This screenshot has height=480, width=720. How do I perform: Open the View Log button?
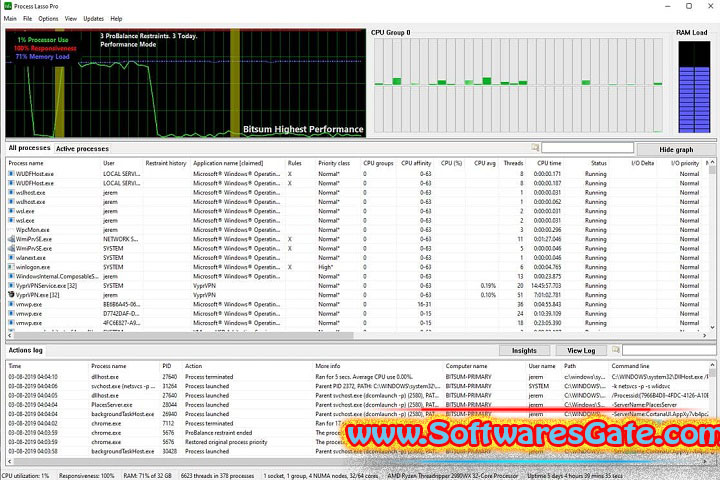(x=581, y=350)
